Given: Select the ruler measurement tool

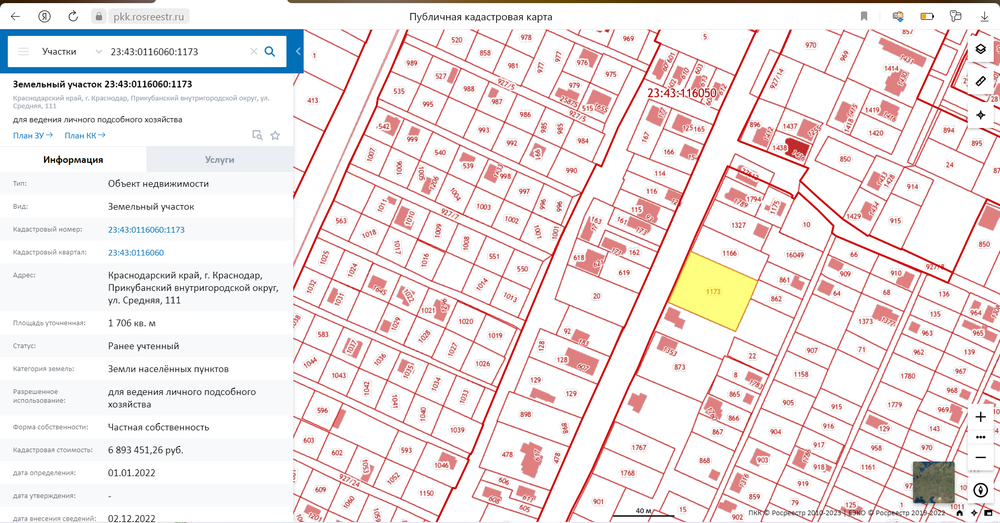Looking at the screenshot, I should tap(980, 81).
